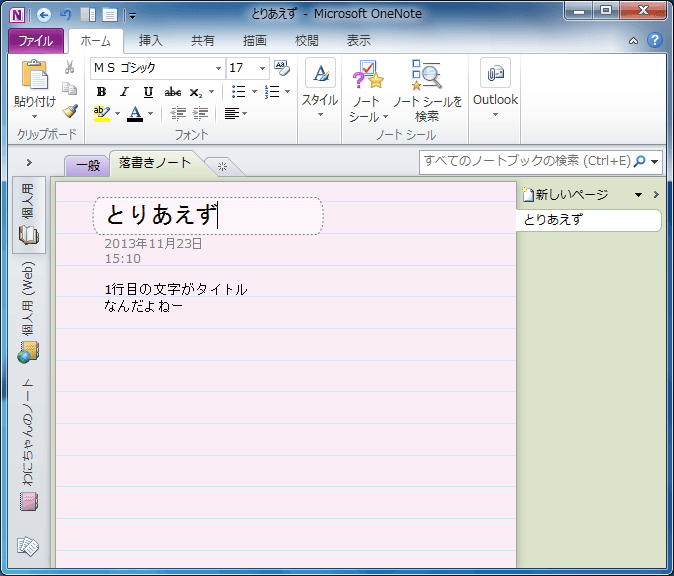This screenshot has width=674, height=576.
Task: Click the Back arrow in quick access toolbar
Action: tap(44, 15)
